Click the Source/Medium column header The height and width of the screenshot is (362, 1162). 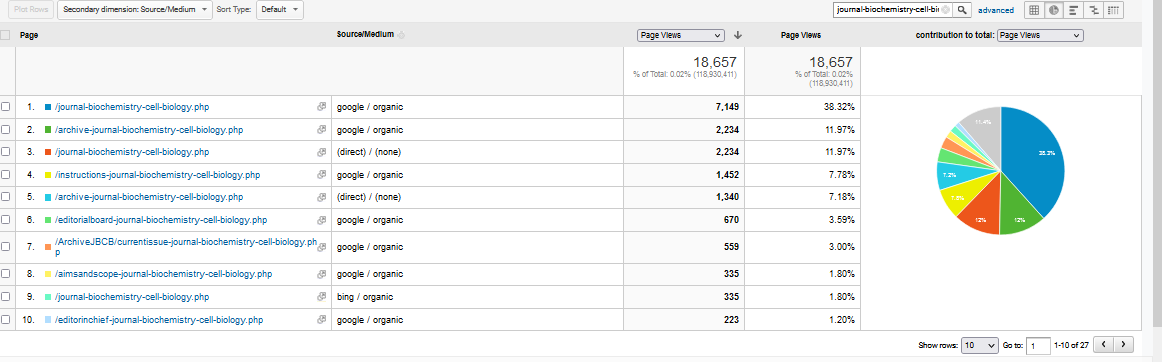(365, 35)
